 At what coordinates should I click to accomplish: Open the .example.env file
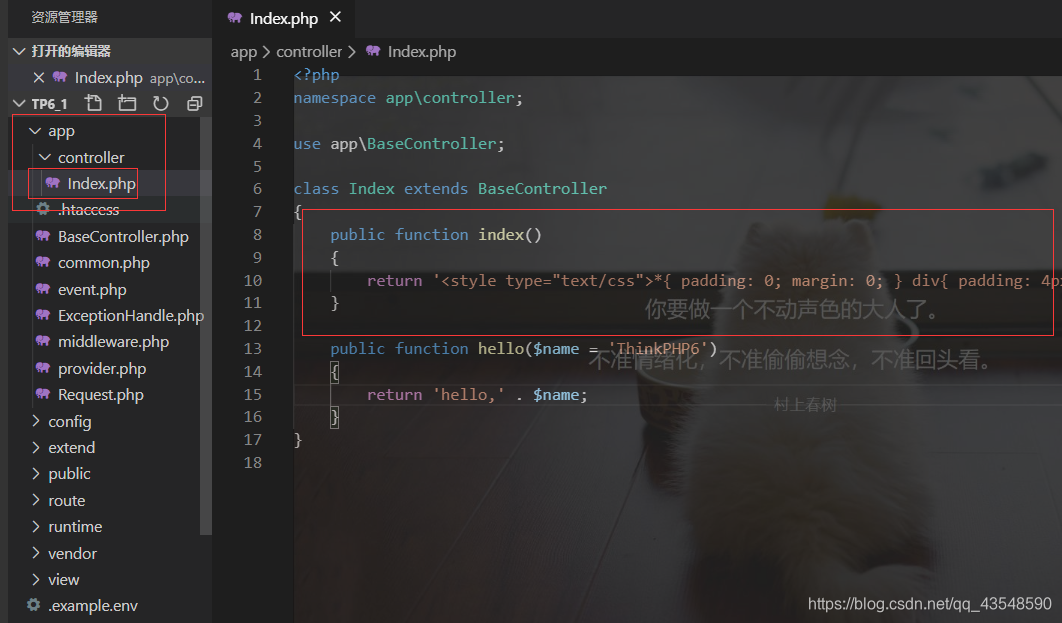(x=93, y=605)
